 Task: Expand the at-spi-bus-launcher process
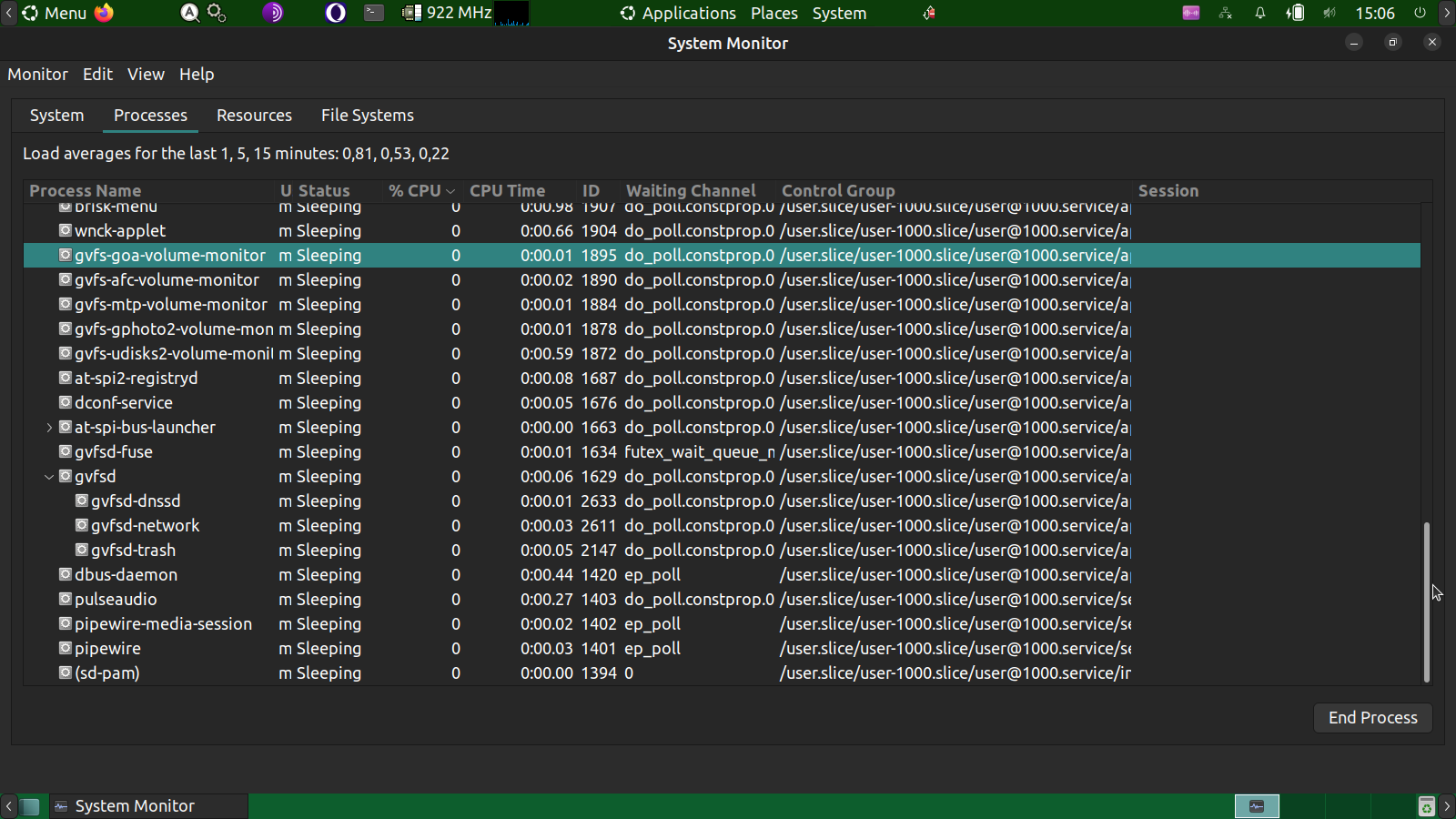pos(49,428)
